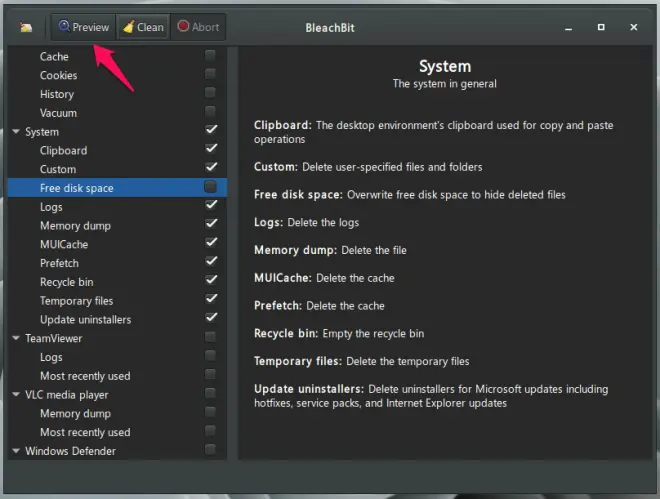Check the VLC media player checkbox

click(210, 393)
